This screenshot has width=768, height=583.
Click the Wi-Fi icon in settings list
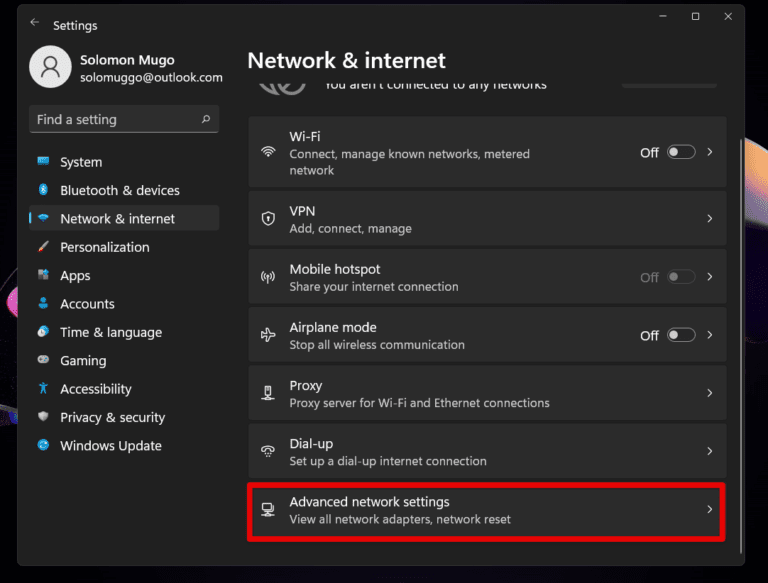point(268,152)
